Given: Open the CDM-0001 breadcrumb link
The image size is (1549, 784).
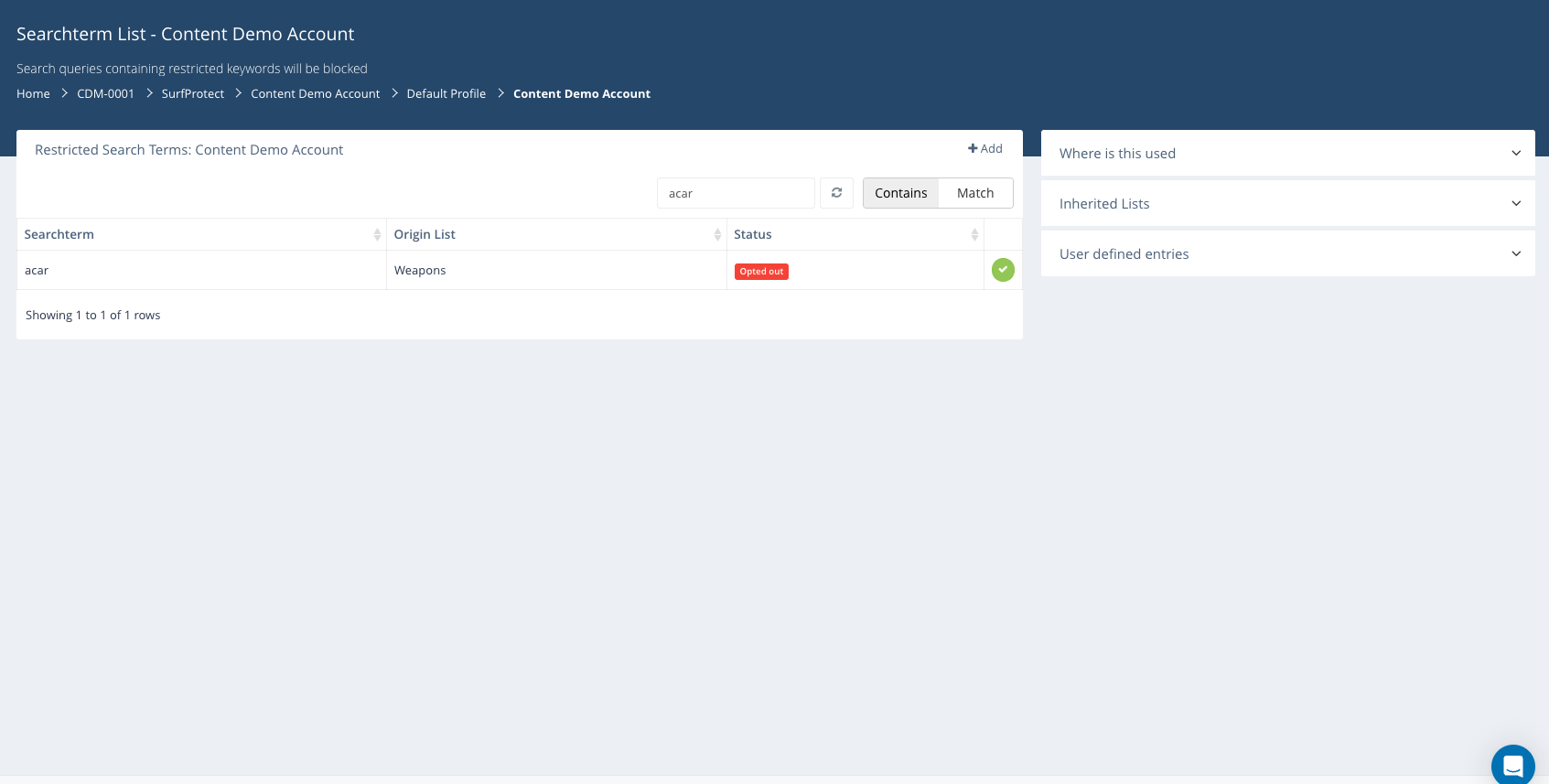Looking at the screenshot, I should point(105,94).
